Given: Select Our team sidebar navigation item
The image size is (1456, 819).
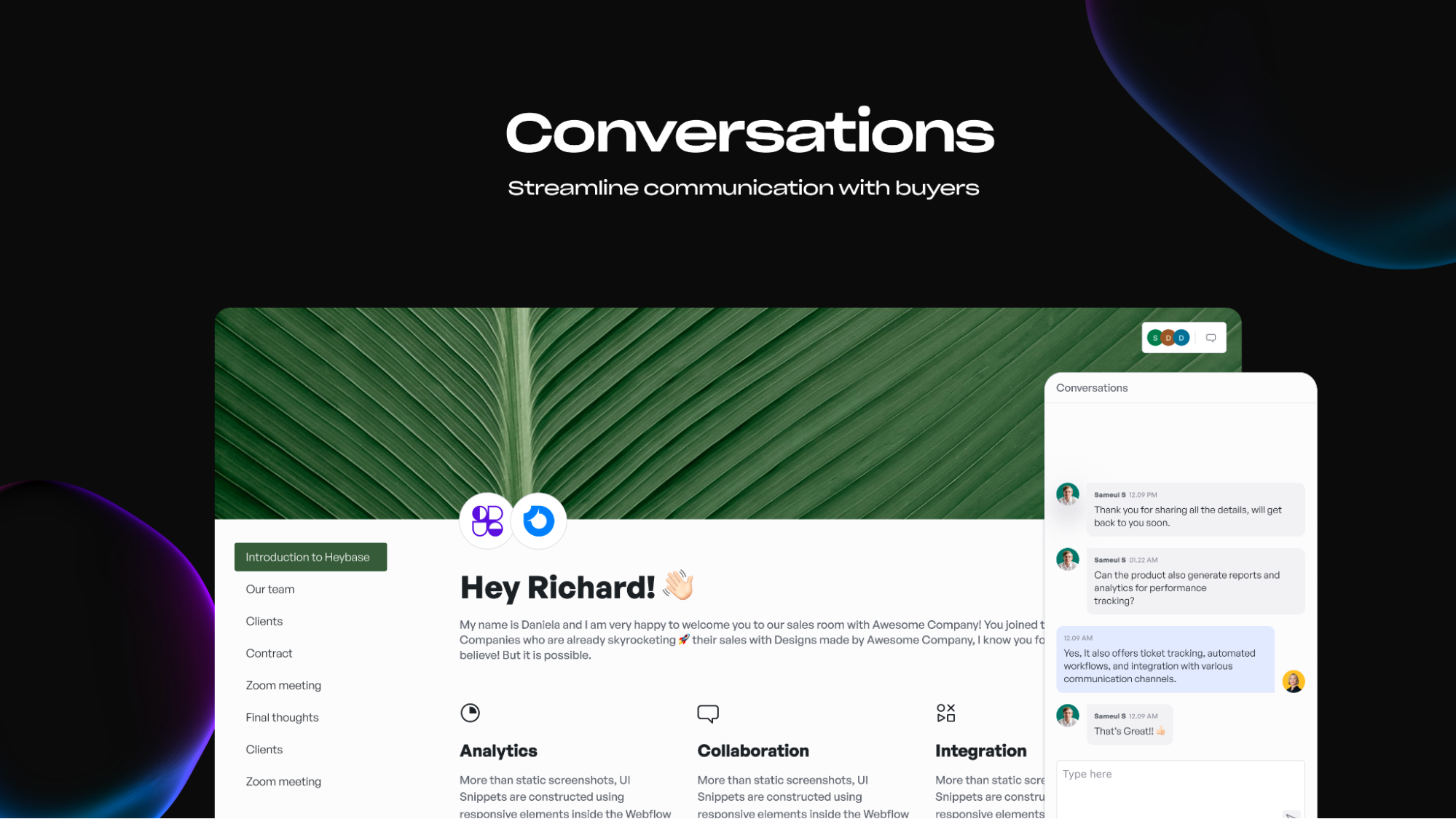Looking at the screenshot, I should click(270, 589).
